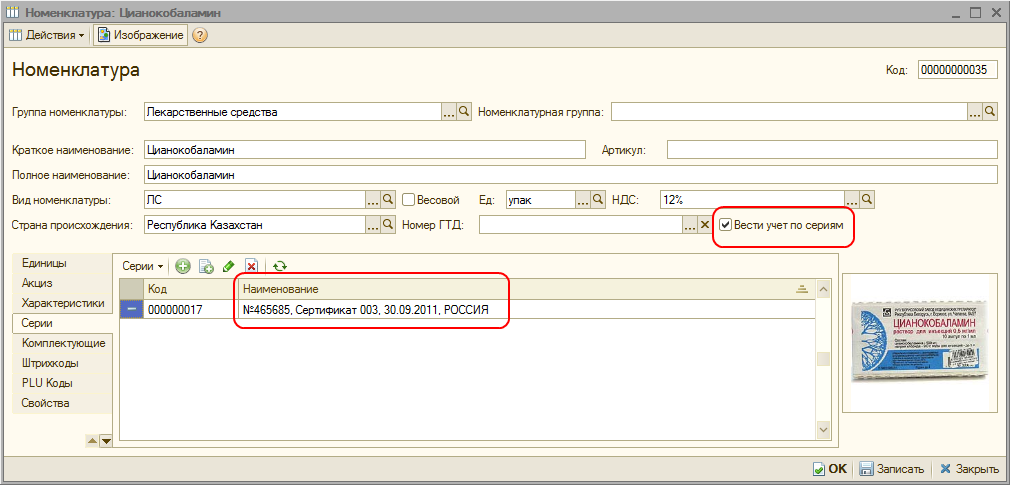Refresh the series list
The height and width of the screenshot is (485, 1010).
[280, 266]
